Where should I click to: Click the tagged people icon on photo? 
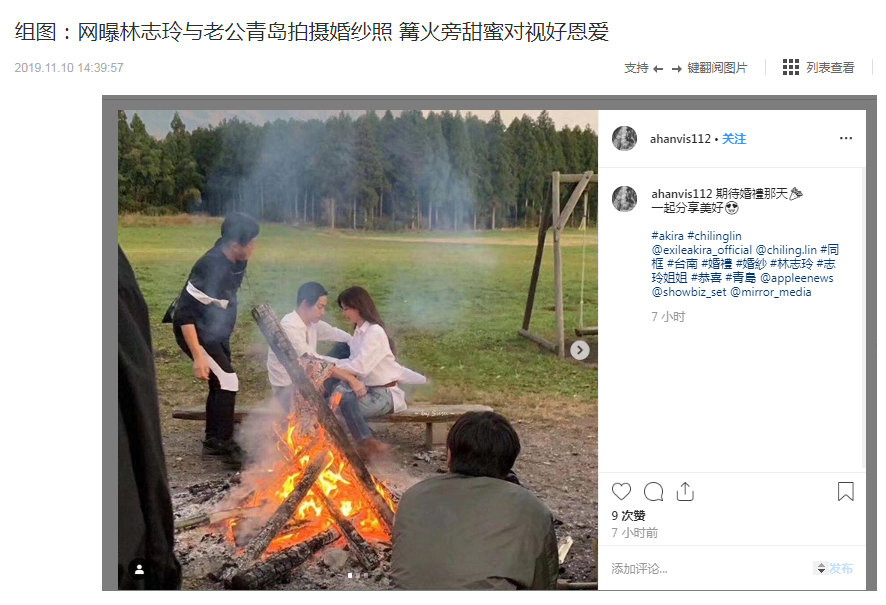point(139,569)
